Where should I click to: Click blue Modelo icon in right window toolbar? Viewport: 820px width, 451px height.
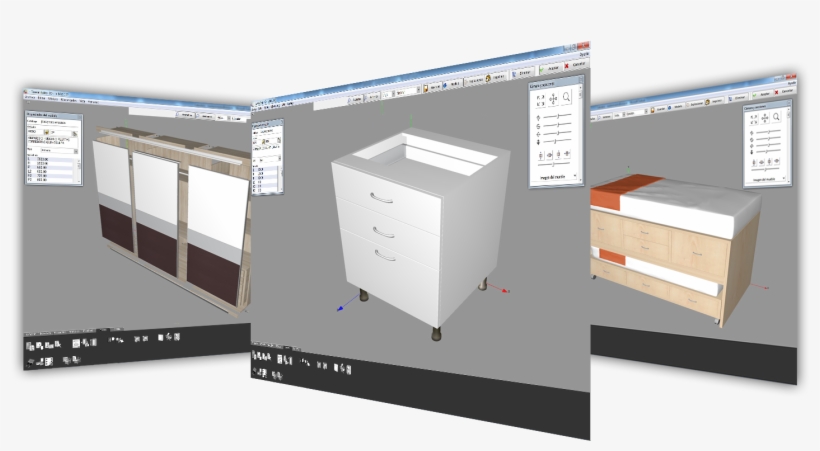669,108
